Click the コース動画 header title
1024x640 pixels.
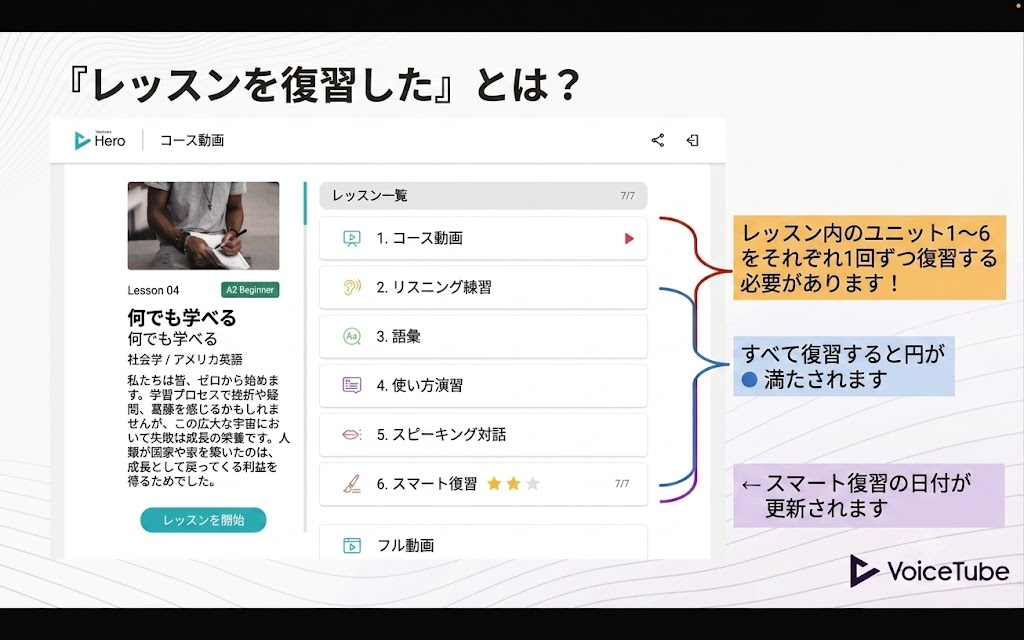click(192, 140)
